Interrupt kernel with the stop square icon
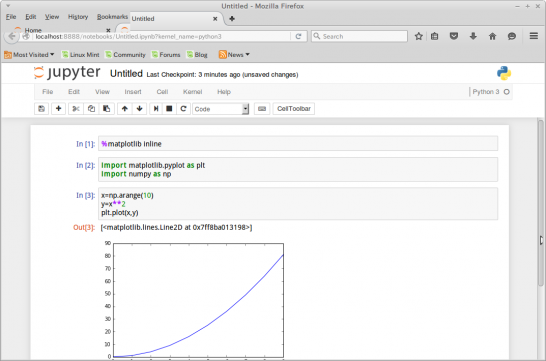546x361 pixels. (169, 109)
